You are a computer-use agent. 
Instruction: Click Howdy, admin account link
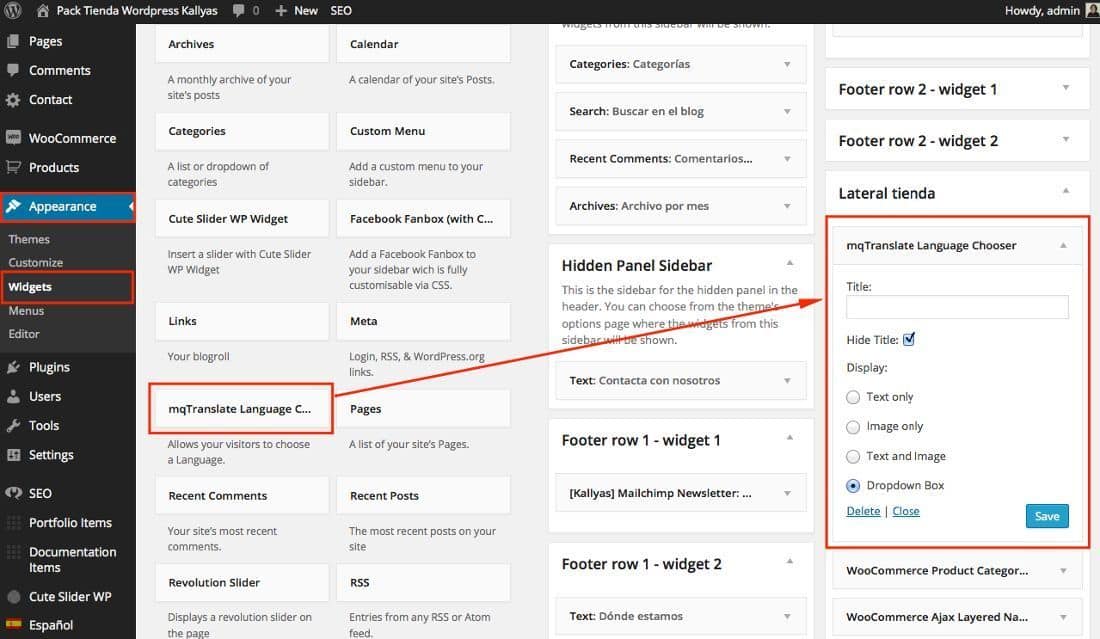pyautogui.click(x=1042, y=11)
